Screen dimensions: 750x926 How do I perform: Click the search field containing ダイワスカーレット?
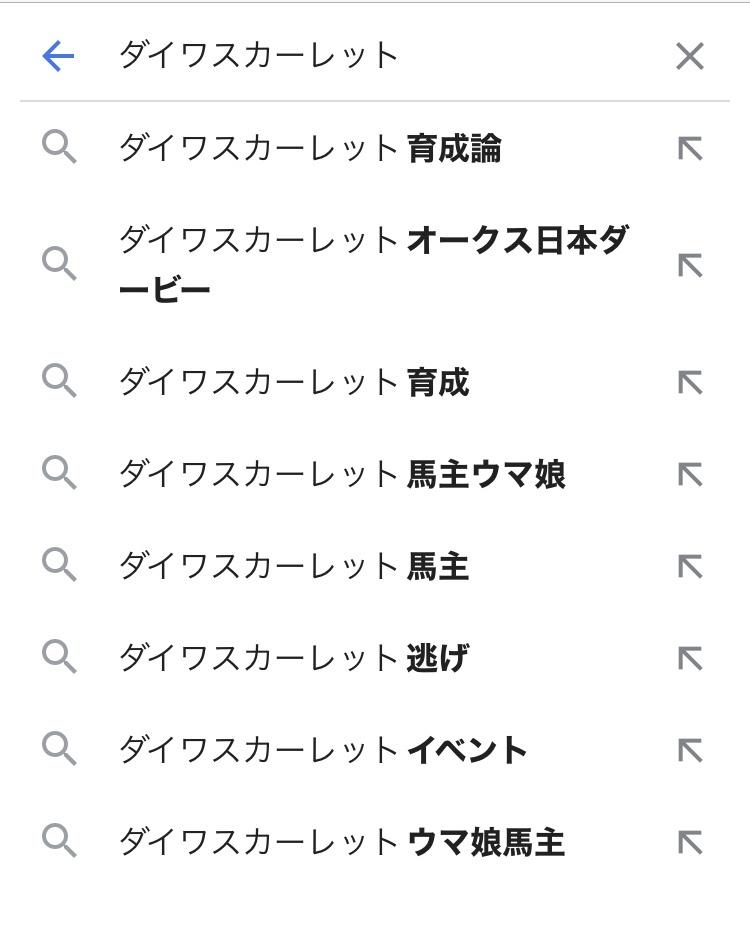[x=380, y=56]
